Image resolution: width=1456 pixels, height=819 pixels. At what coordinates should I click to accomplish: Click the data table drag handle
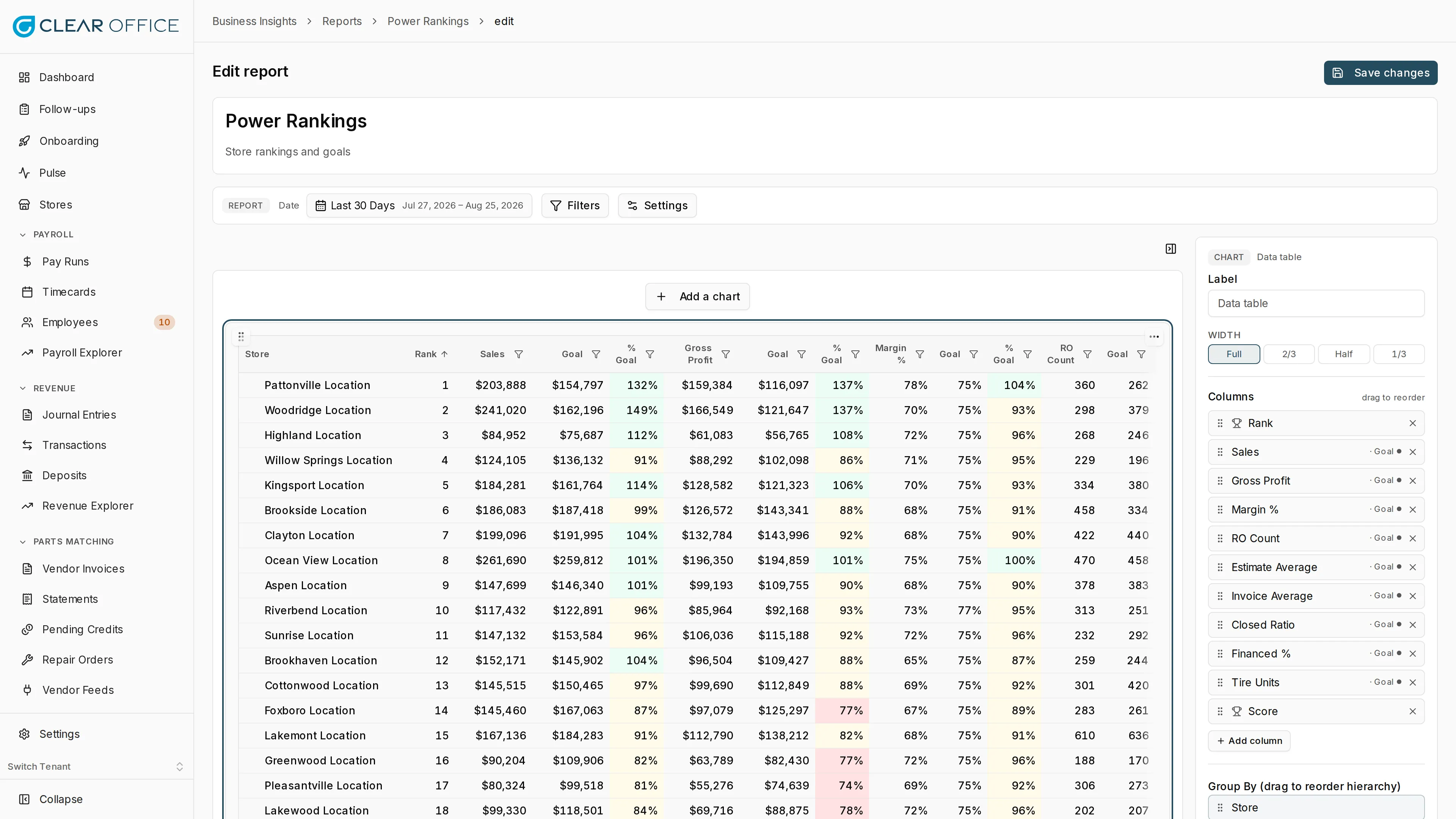[241, 337]
